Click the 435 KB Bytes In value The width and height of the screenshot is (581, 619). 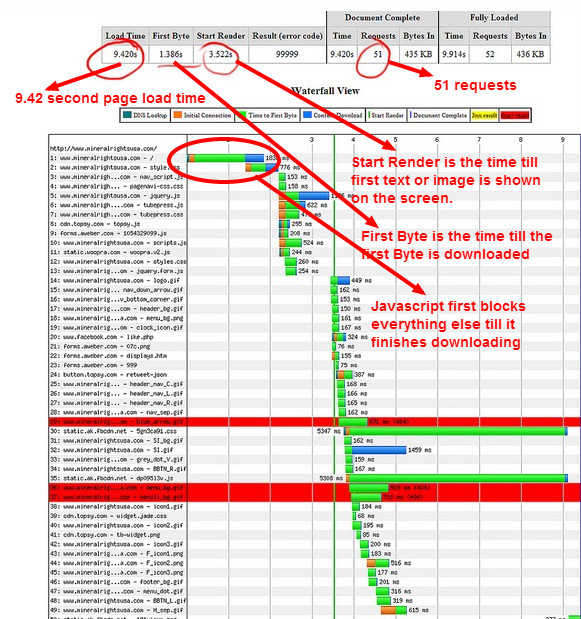418,54
